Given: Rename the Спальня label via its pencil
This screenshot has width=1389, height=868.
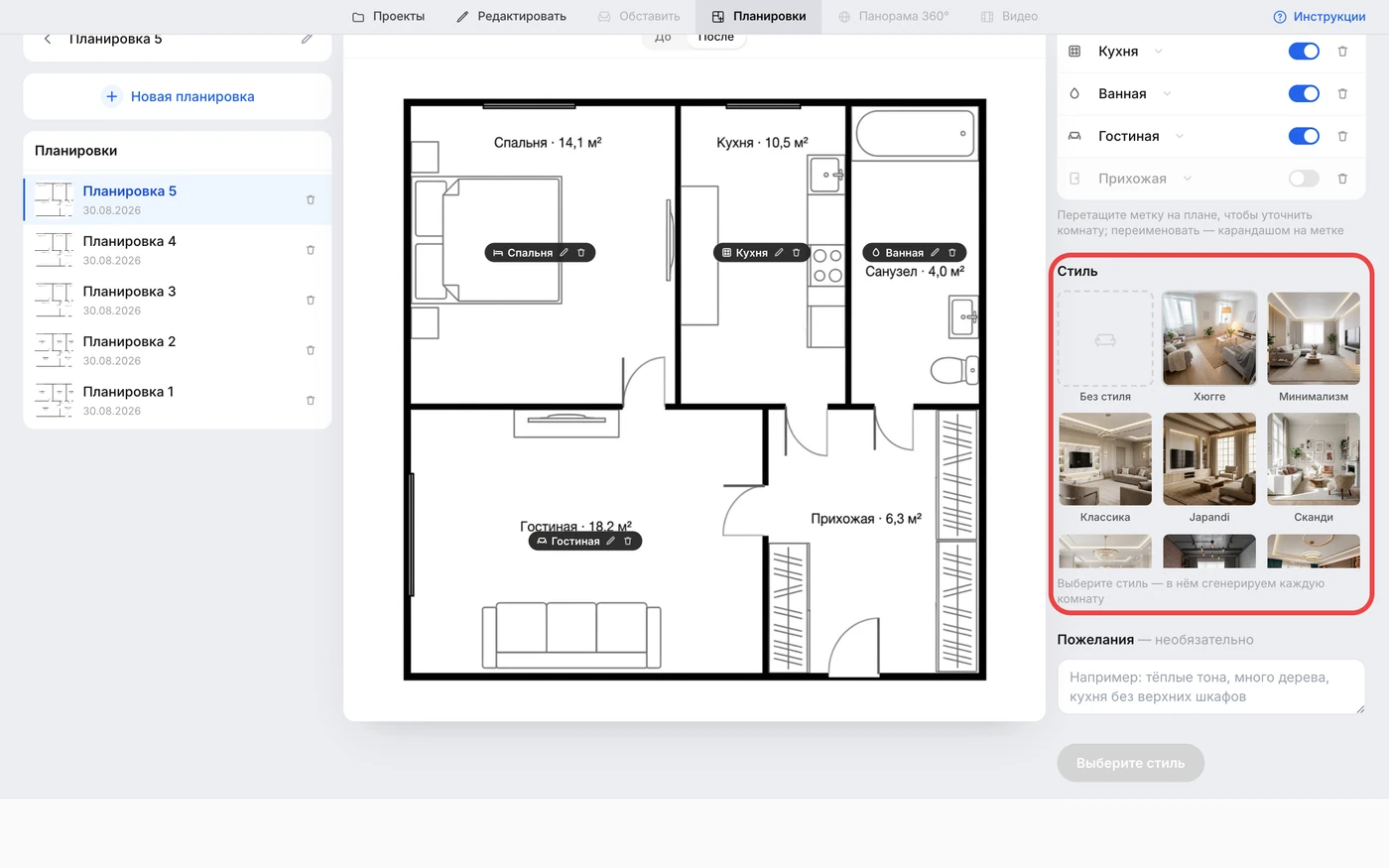Looking at the screenshot, I should pyautogui.click(x=564, y=253).
